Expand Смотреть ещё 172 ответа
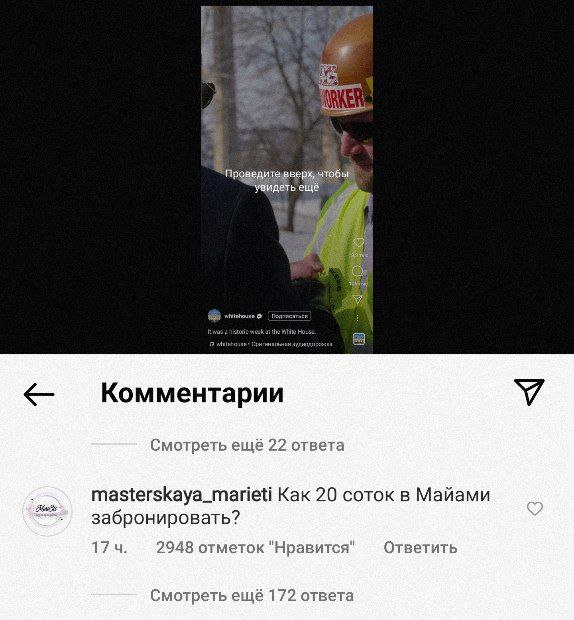 tap(252, 595)
